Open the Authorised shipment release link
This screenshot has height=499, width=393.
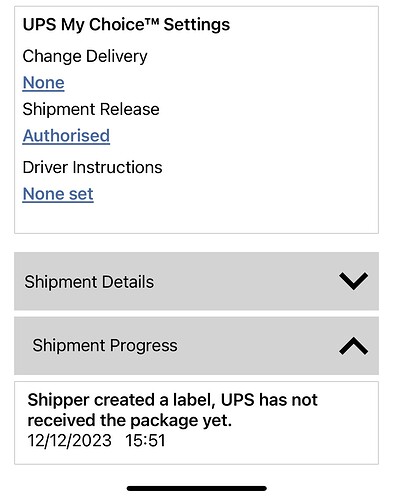[66, 136]
